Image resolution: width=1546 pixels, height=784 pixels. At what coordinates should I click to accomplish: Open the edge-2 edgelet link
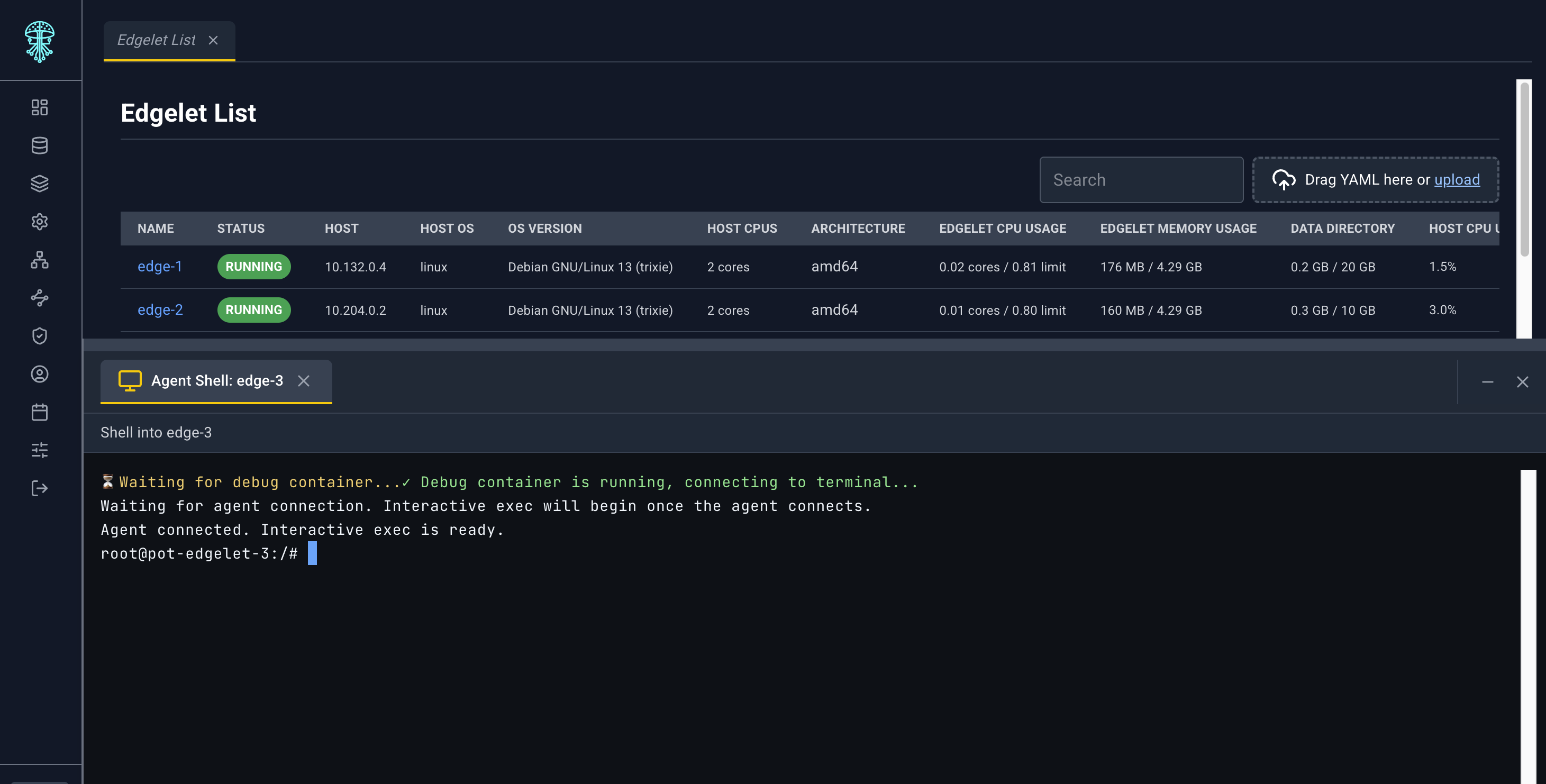(x=160, y=310)
